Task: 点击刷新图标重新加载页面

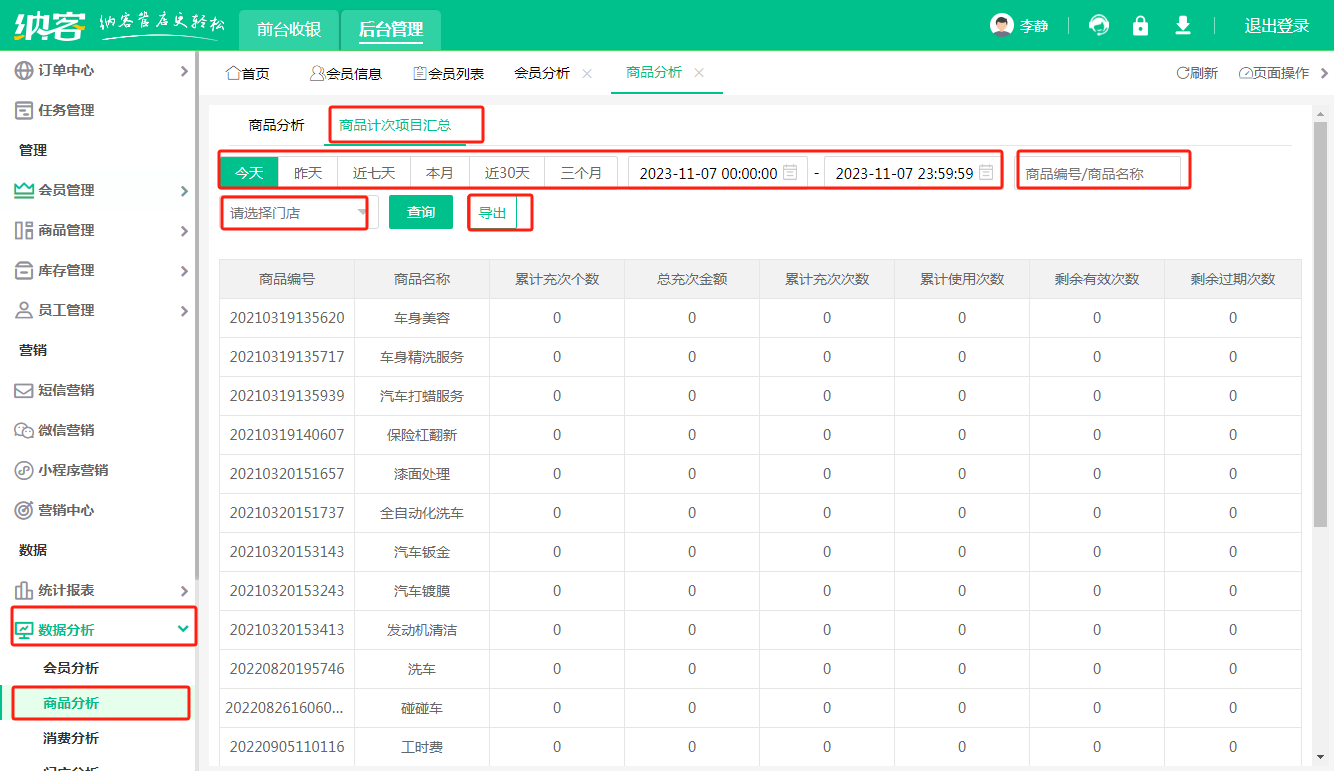Action: pyautogui.click(x=1197, y=72)
